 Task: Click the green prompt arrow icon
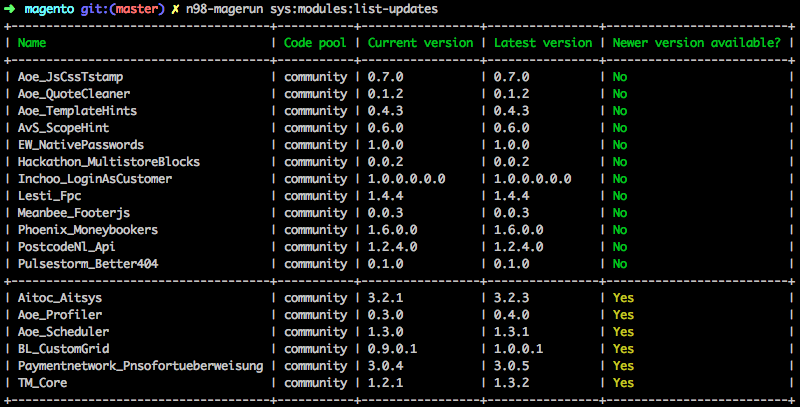click(x=10, y=9)
